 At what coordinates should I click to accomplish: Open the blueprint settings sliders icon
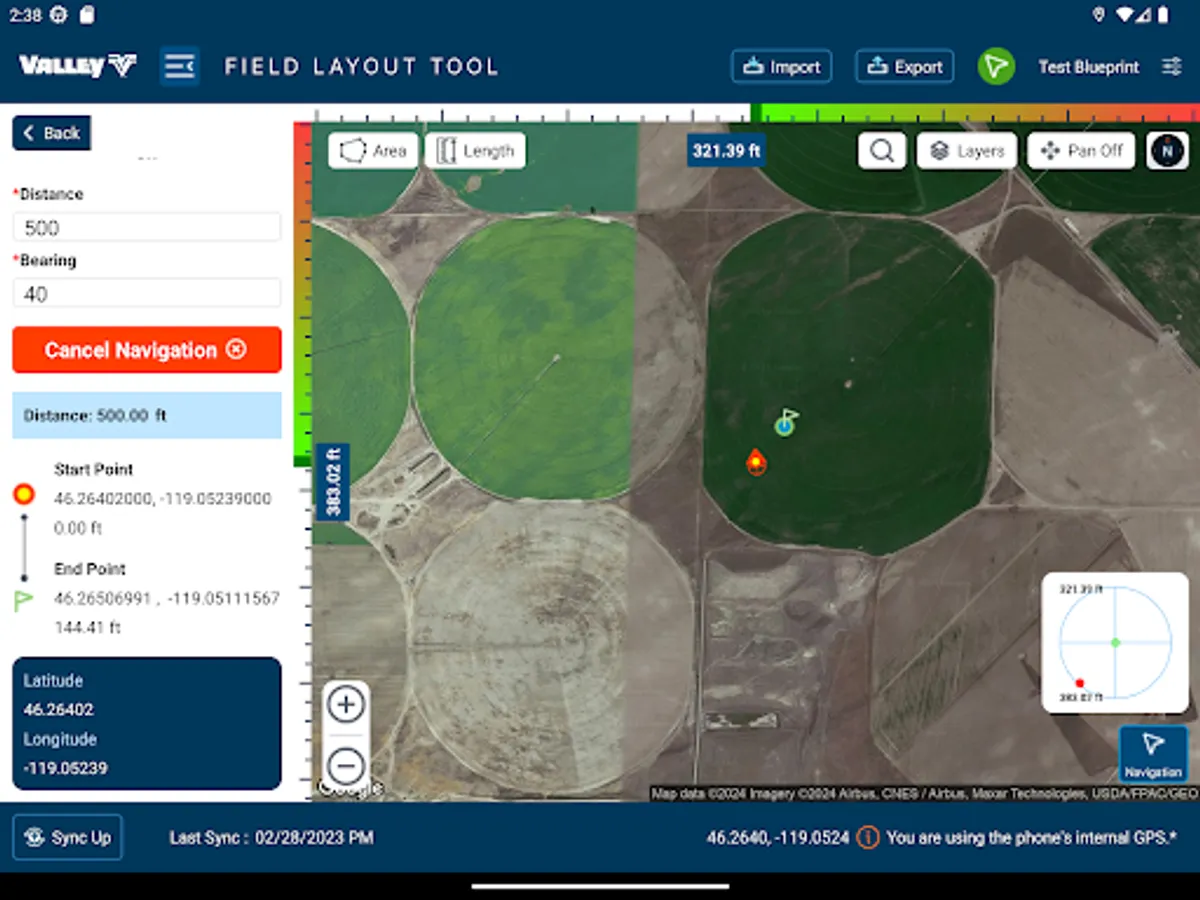click(x=1171, y=66)
